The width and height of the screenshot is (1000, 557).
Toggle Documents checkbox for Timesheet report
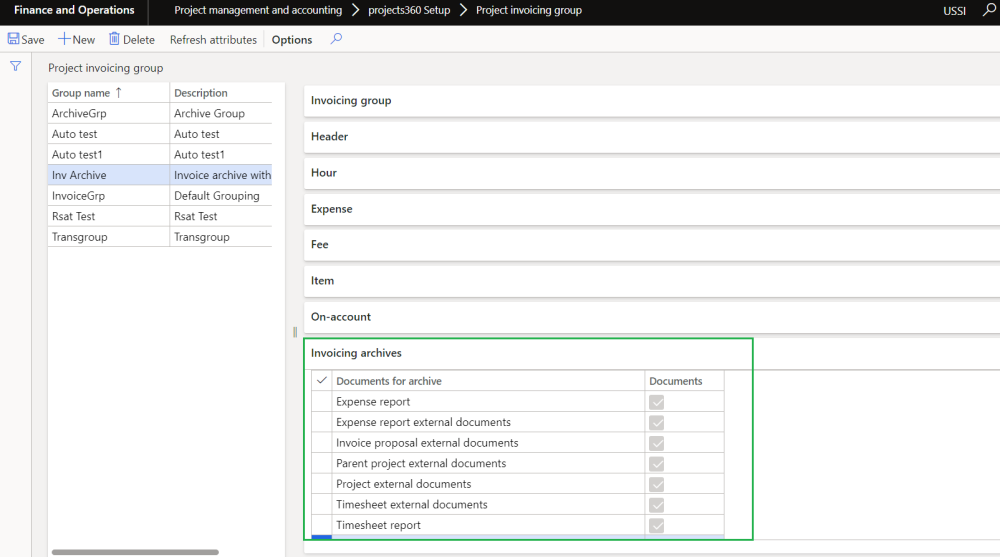[657, 525]
